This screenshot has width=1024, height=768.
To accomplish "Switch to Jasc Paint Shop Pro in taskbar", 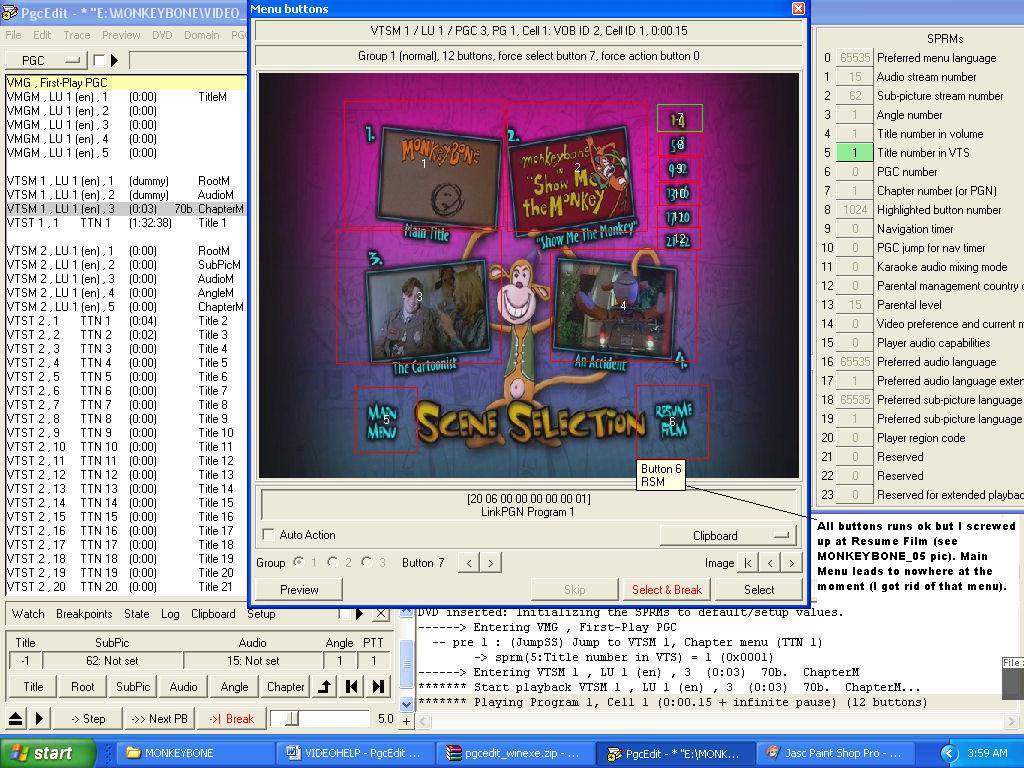I will 835,753.
